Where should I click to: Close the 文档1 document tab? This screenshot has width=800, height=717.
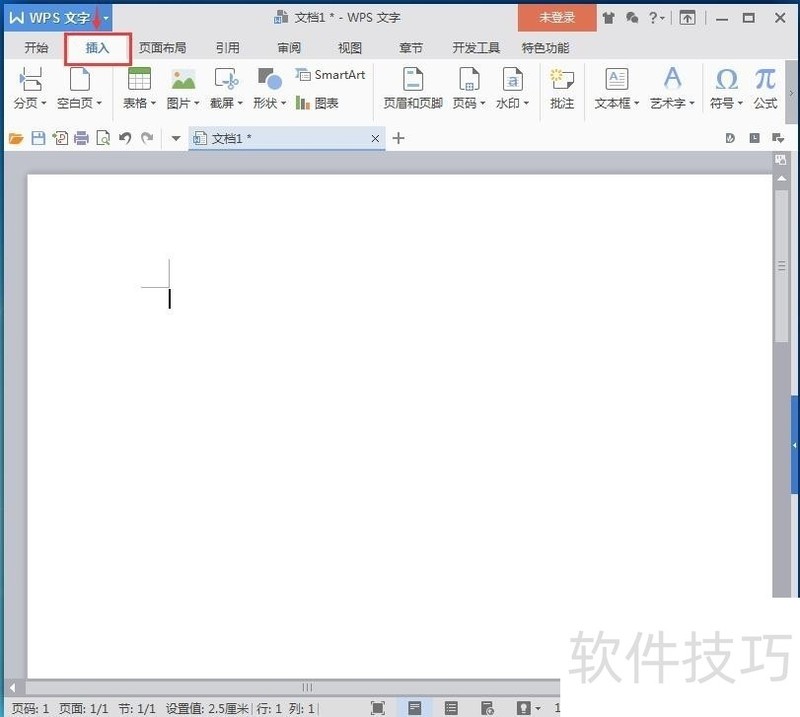coord(375,138)
